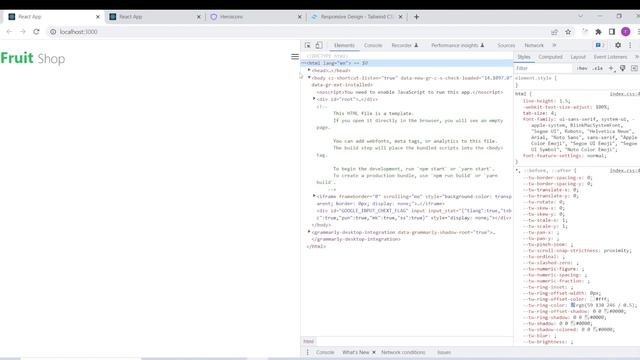640x360 pixels.
Task: Open the Event Listeners tab
Action: [x=610, y=57]
